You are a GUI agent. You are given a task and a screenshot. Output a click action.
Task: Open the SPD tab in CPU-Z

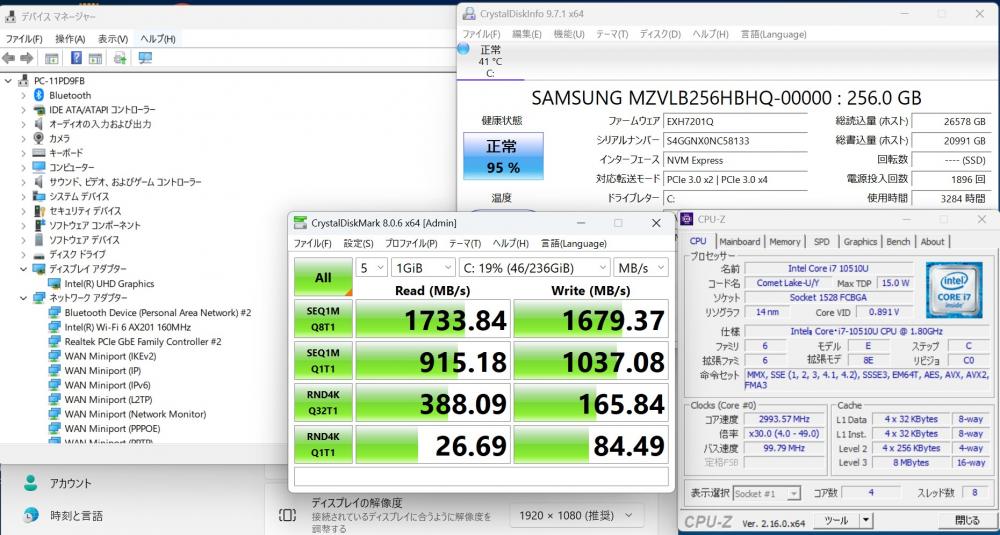[x=822, y=242]
